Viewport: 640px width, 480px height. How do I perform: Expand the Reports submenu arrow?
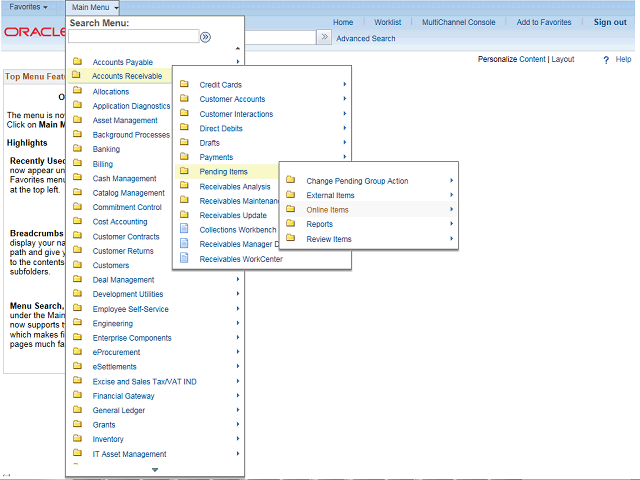click(451, 224)
